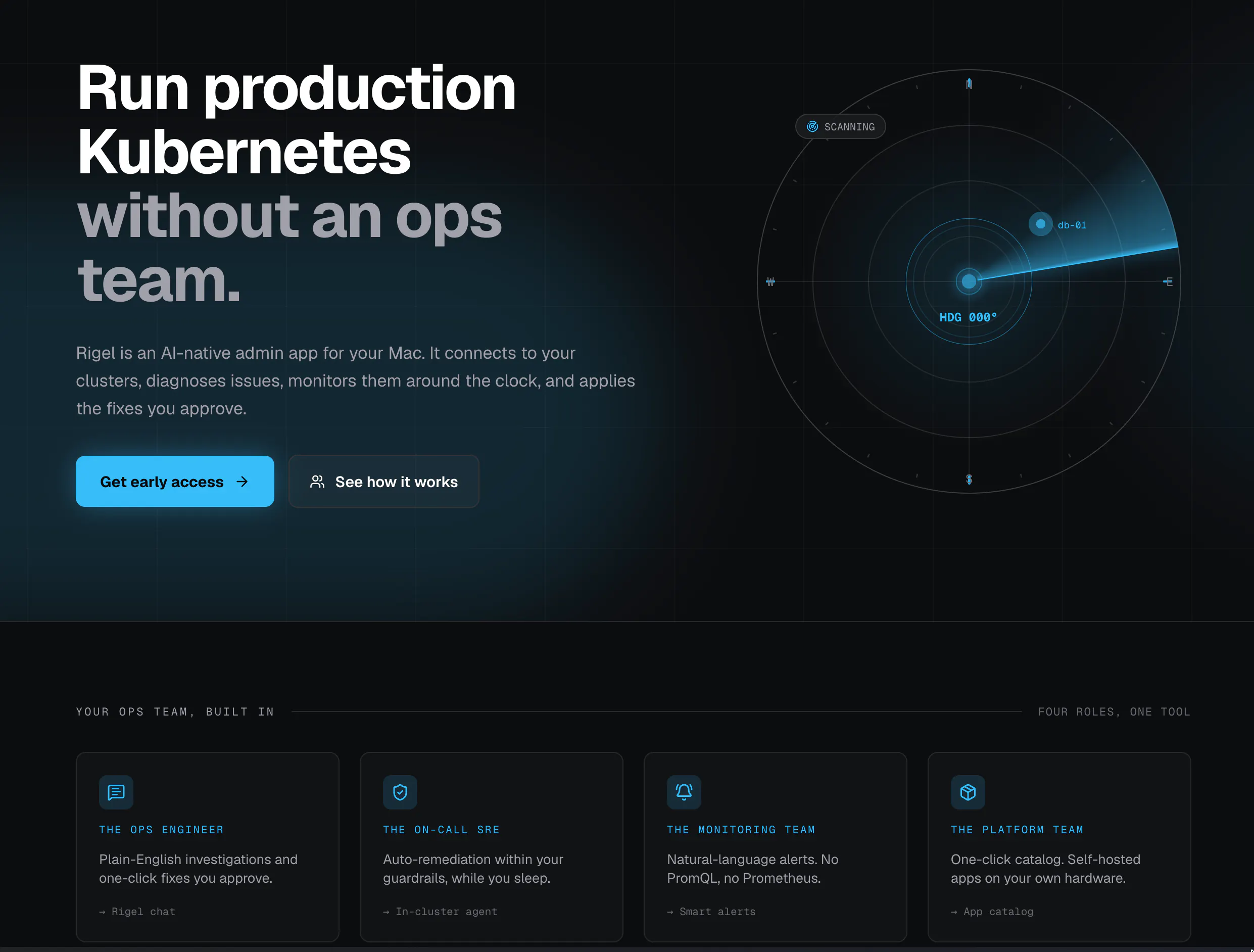Image resolution: width=1254 pixels, height=952 pixels.
Task: Click the Auto-remediation within your guardrails description
Action: (473, 869)
